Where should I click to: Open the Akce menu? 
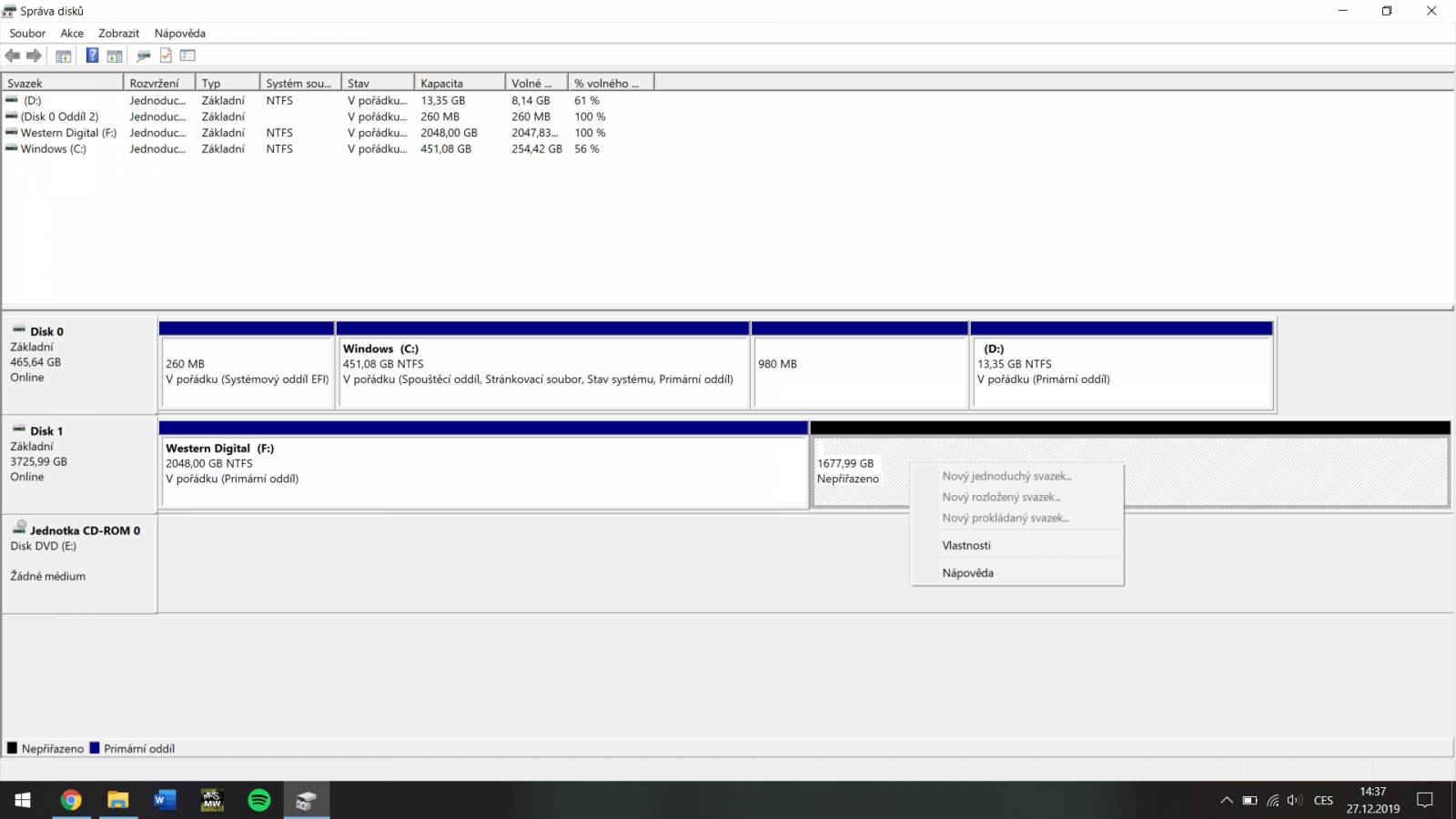pyautogui.click(x=72, y=33)
